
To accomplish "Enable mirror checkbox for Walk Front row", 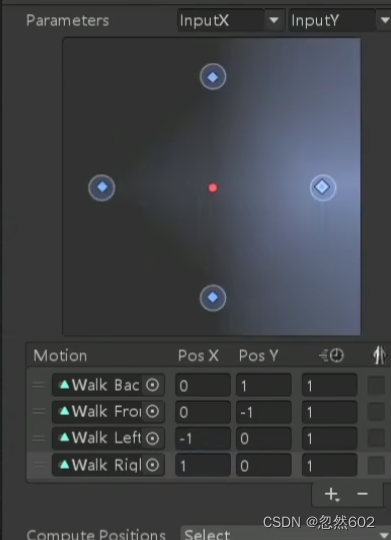I will 376,412.
